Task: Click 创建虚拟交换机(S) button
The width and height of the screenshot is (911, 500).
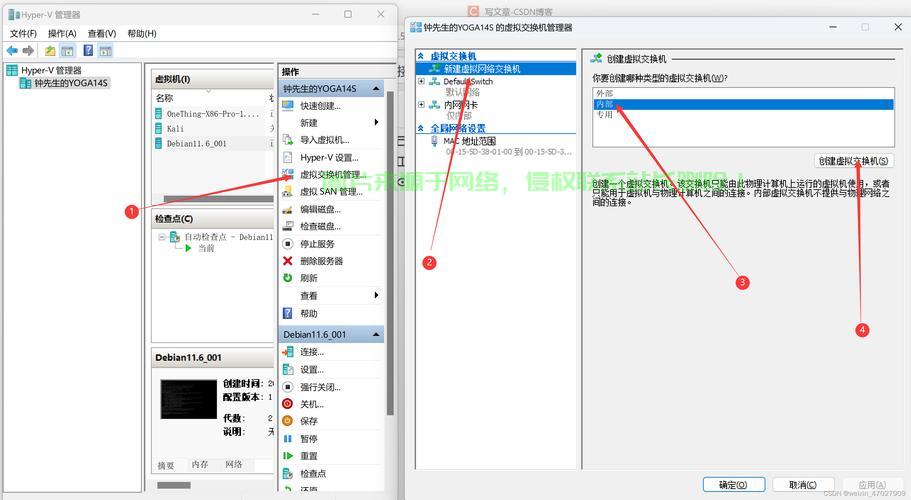Action: [x=853, y=161]
